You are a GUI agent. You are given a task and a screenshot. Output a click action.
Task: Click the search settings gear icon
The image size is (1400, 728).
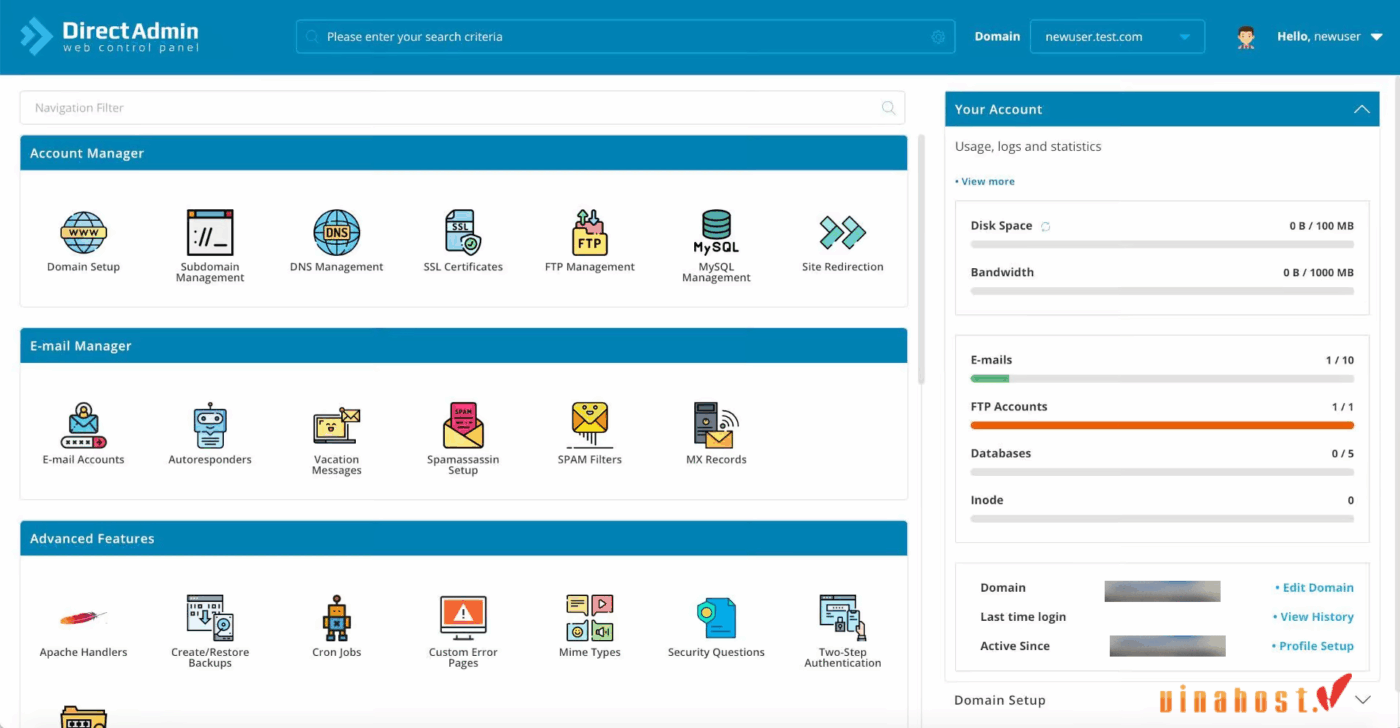tap(938, 37)
